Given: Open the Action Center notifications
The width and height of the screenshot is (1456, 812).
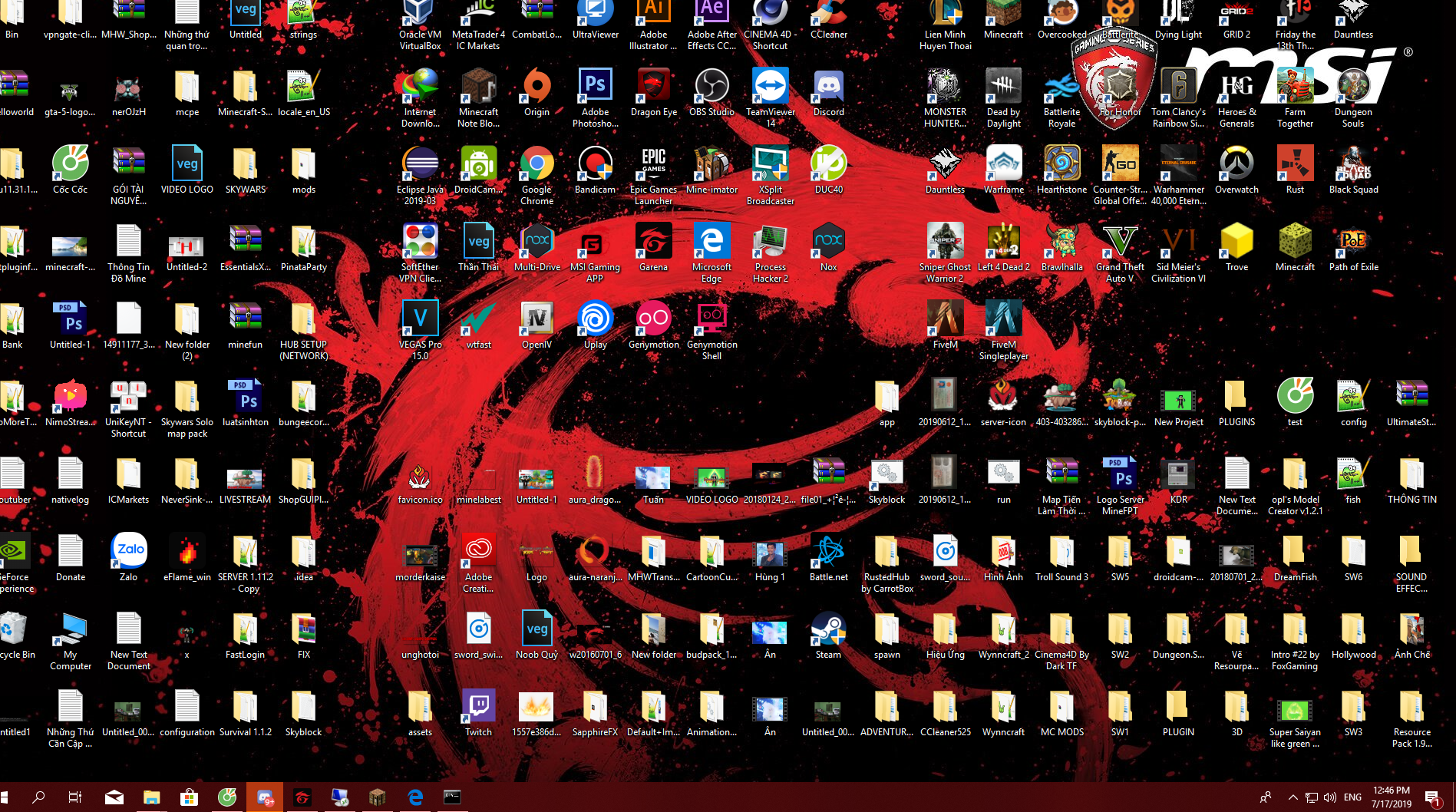Looking at the screenshot, I should [x=1432, y=797].
